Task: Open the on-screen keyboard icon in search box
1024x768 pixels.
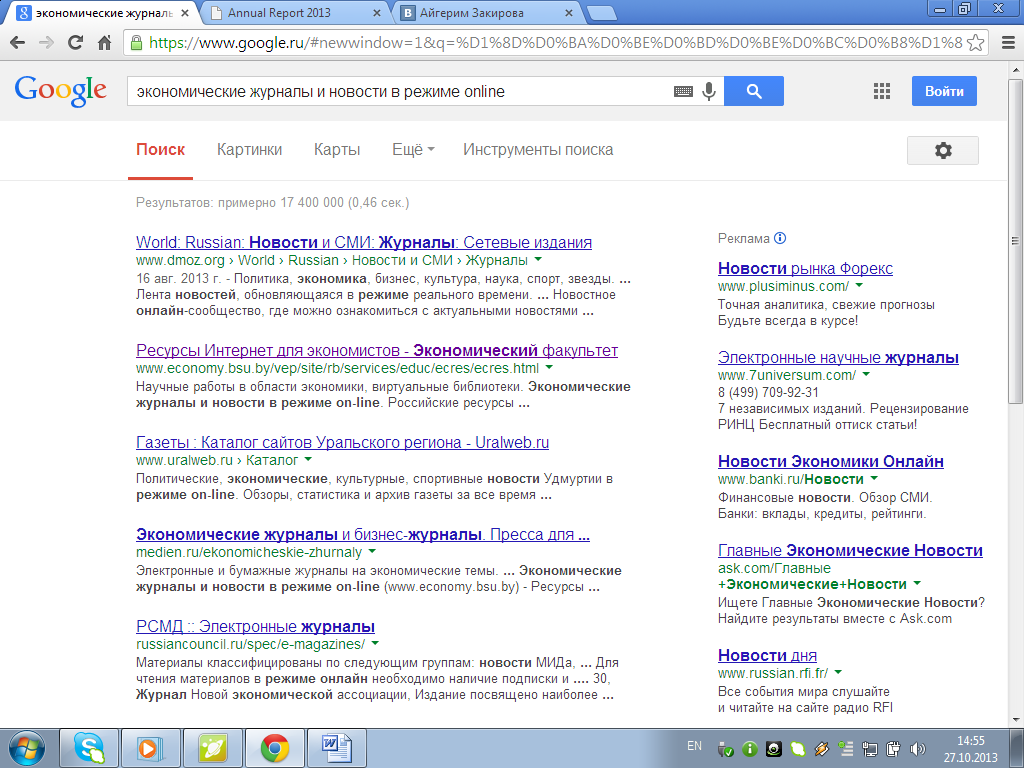Action: pyautogui.click(x=683, y=91)
